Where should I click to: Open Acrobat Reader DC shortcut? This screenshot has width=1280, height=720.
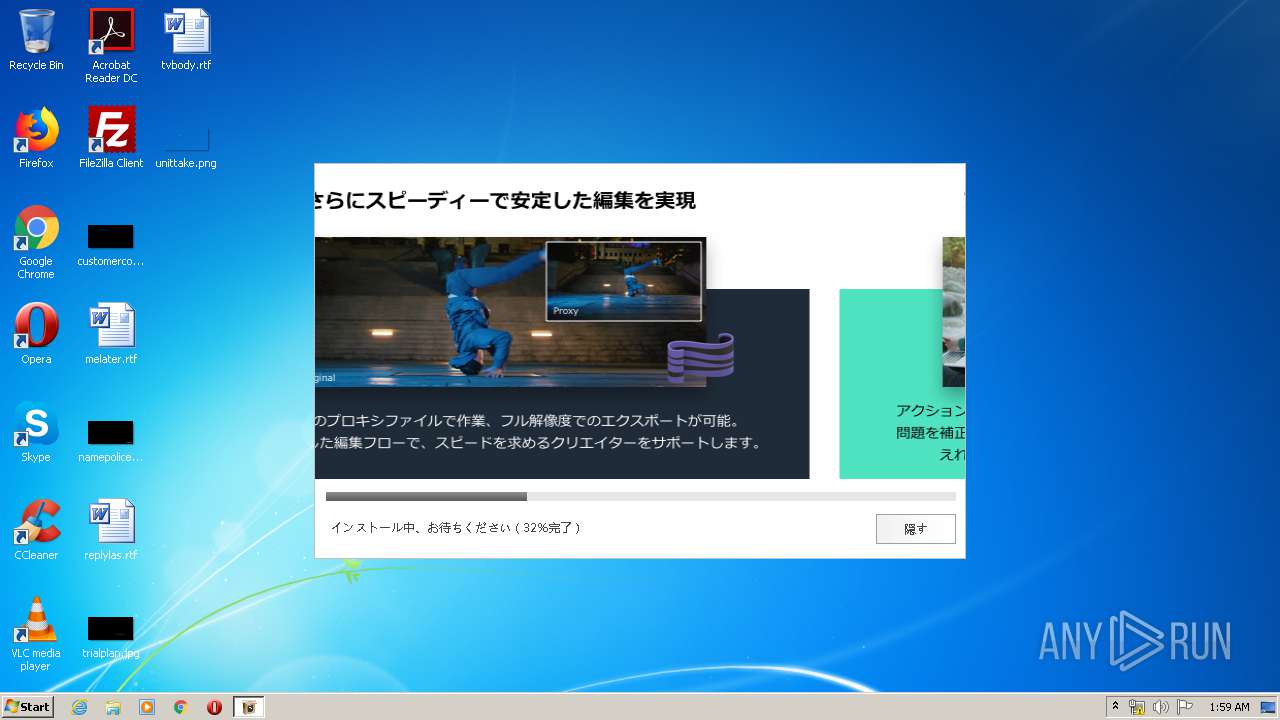pyautogui.click(x=111, y=46)
